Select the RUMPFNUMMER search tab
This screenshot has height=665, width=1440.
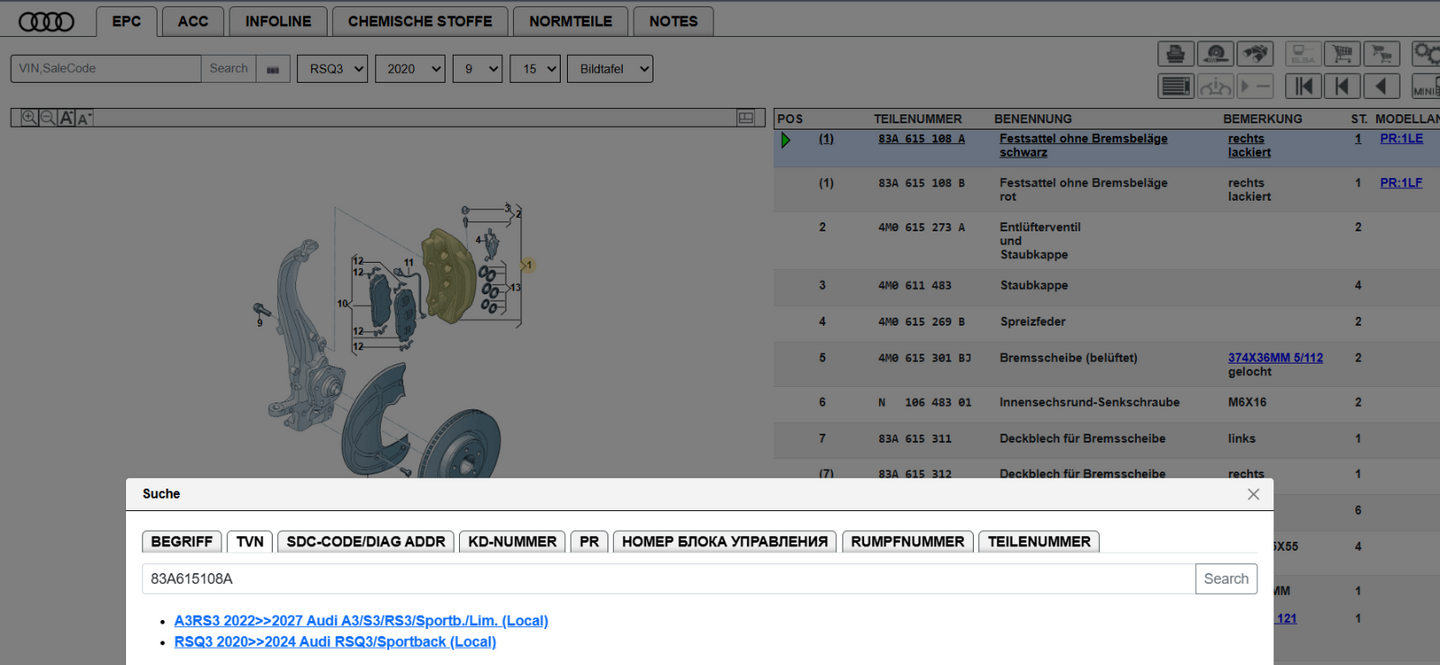[x=908, y=541]
